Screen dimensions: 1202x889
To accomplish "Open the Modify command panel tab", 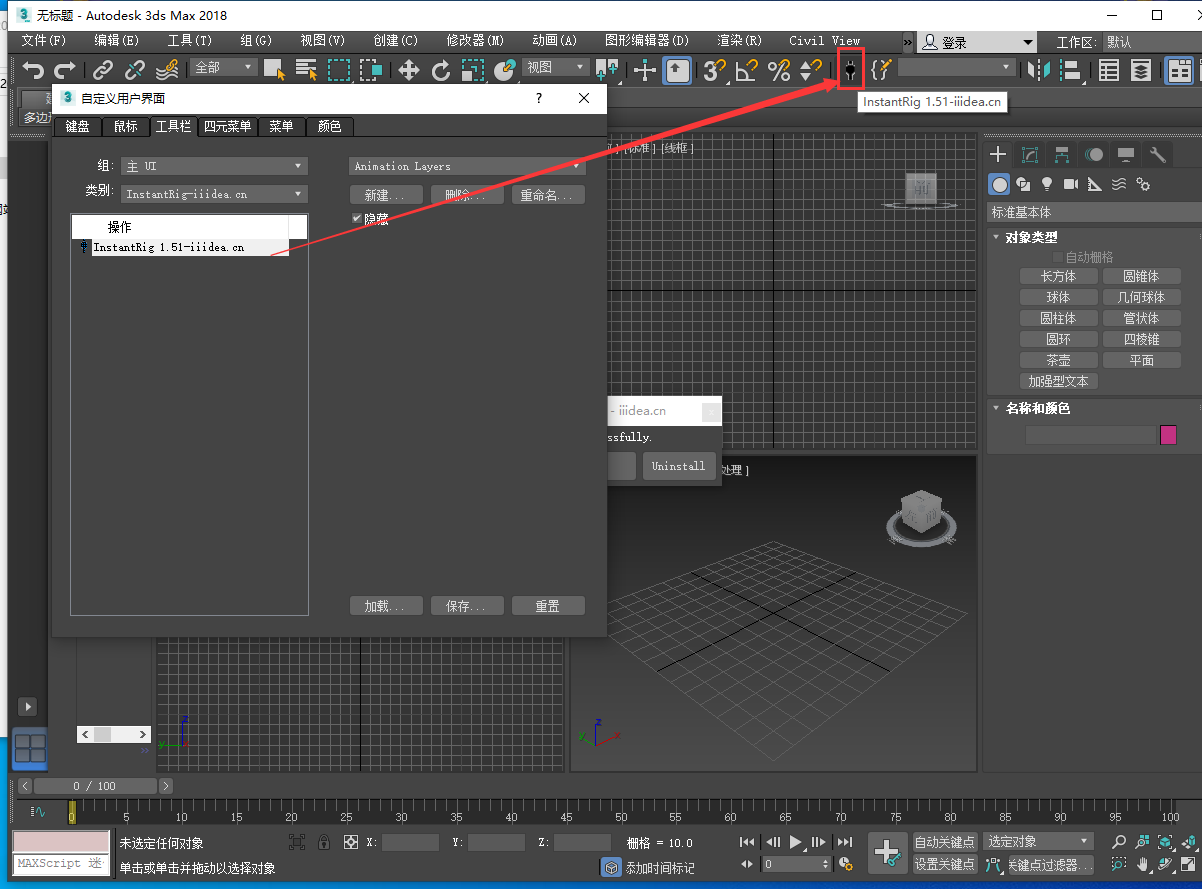I will tap(1030, 154).
